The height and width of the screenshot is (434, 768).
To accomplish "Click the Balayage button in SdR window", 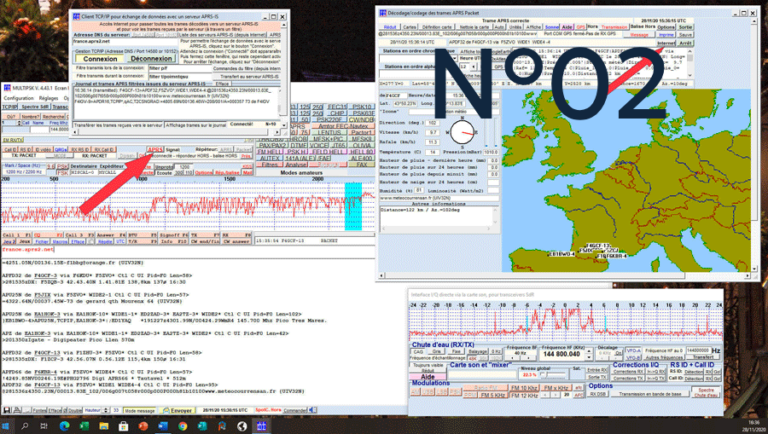I will coord(477,351).
